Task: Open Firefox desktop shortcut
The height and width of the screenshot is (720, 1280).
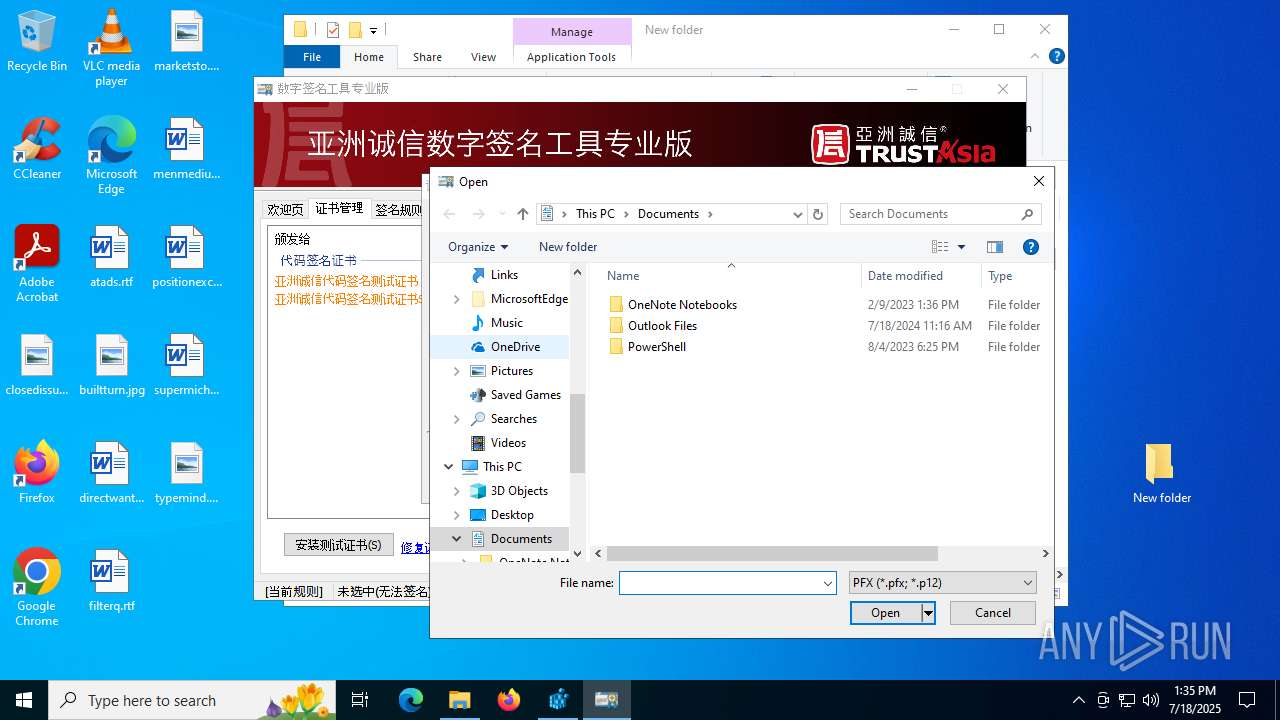Action: [37, 473]
